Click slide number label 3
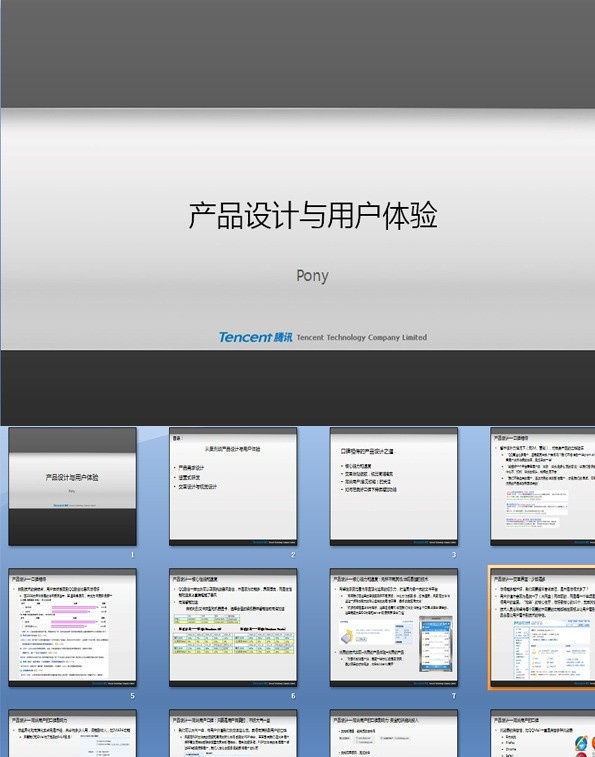The width and height of the screenshot is (595, 757). (x=453, y=555)
